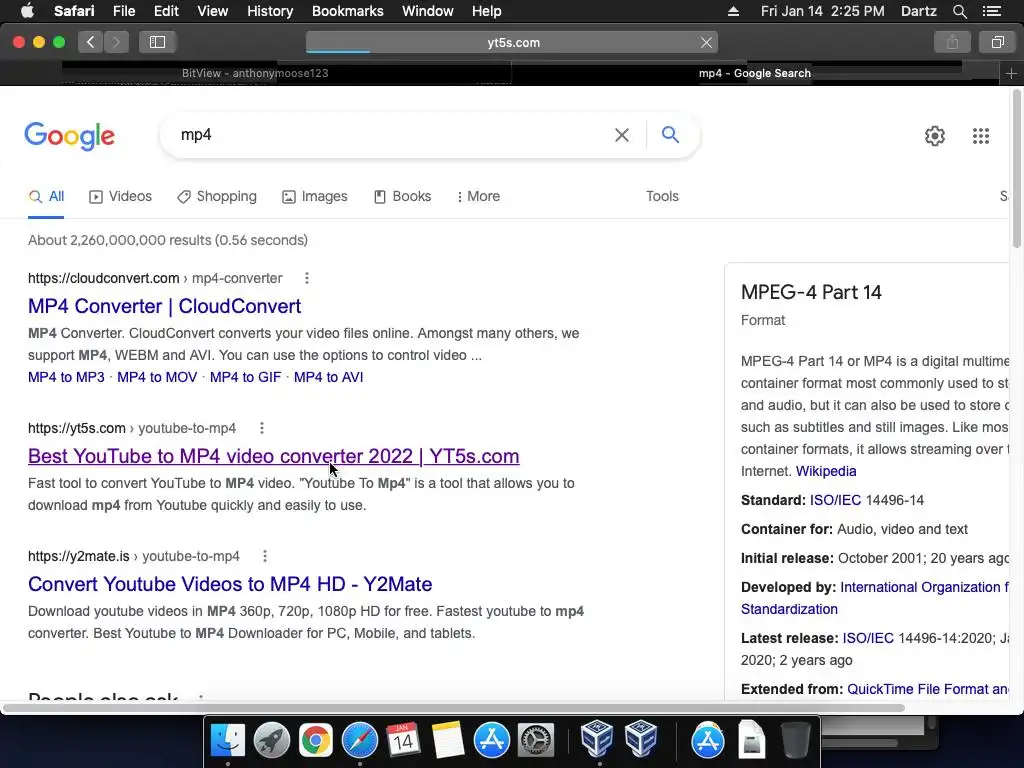Open three-dot menu beside y2mate.is result

tap(264, 556)
